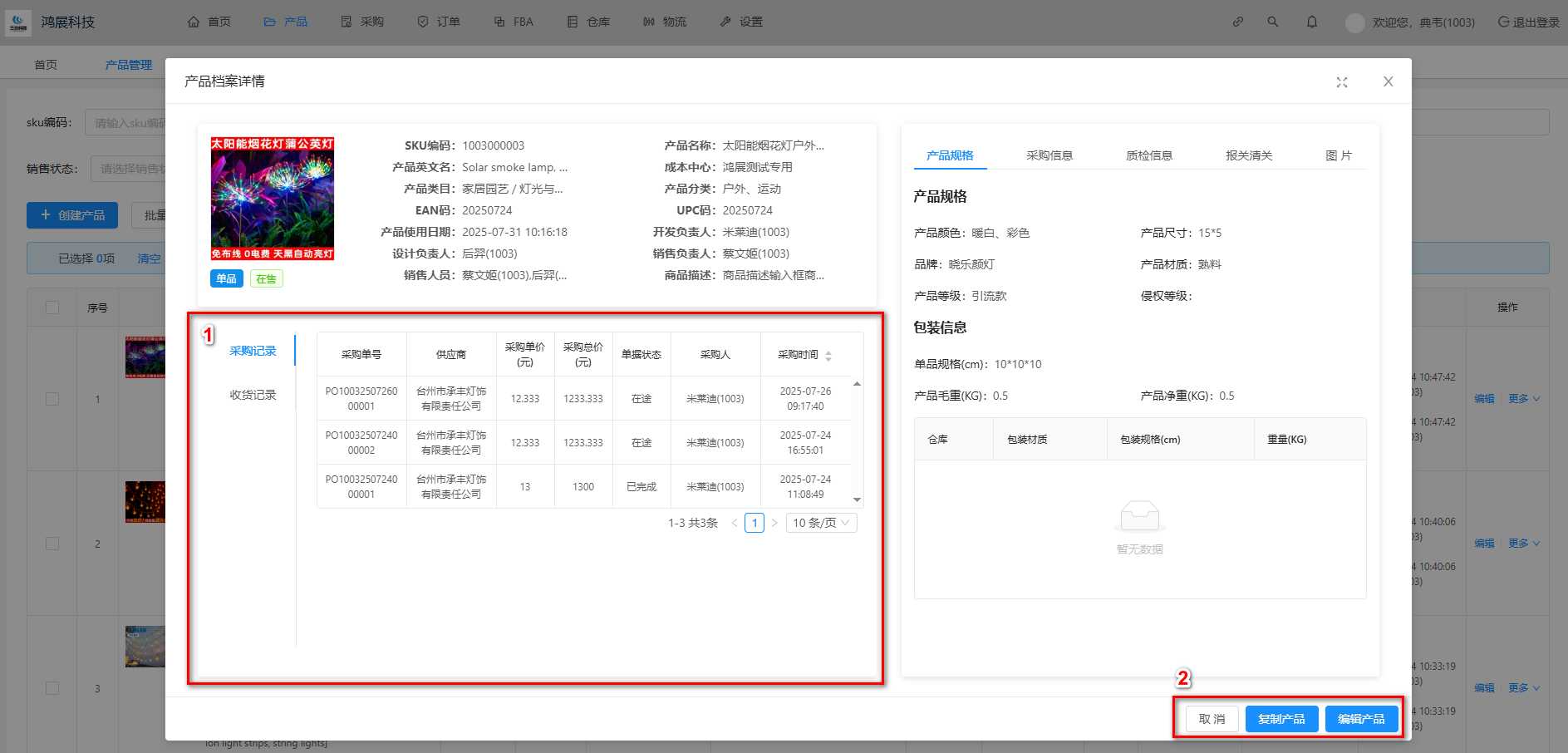Viewport: 1568px width, 753px height.
Task: Check the checkbox for row 2
Action: pyautogui.click(x=52, y=544)
